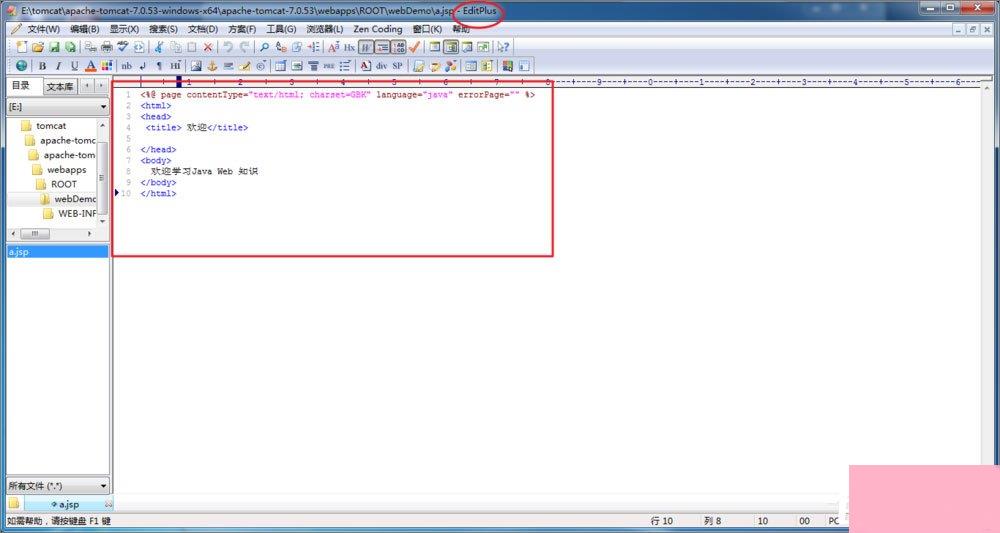
Task: Insert heading with the Hi icon
Action: pos(175,66)
